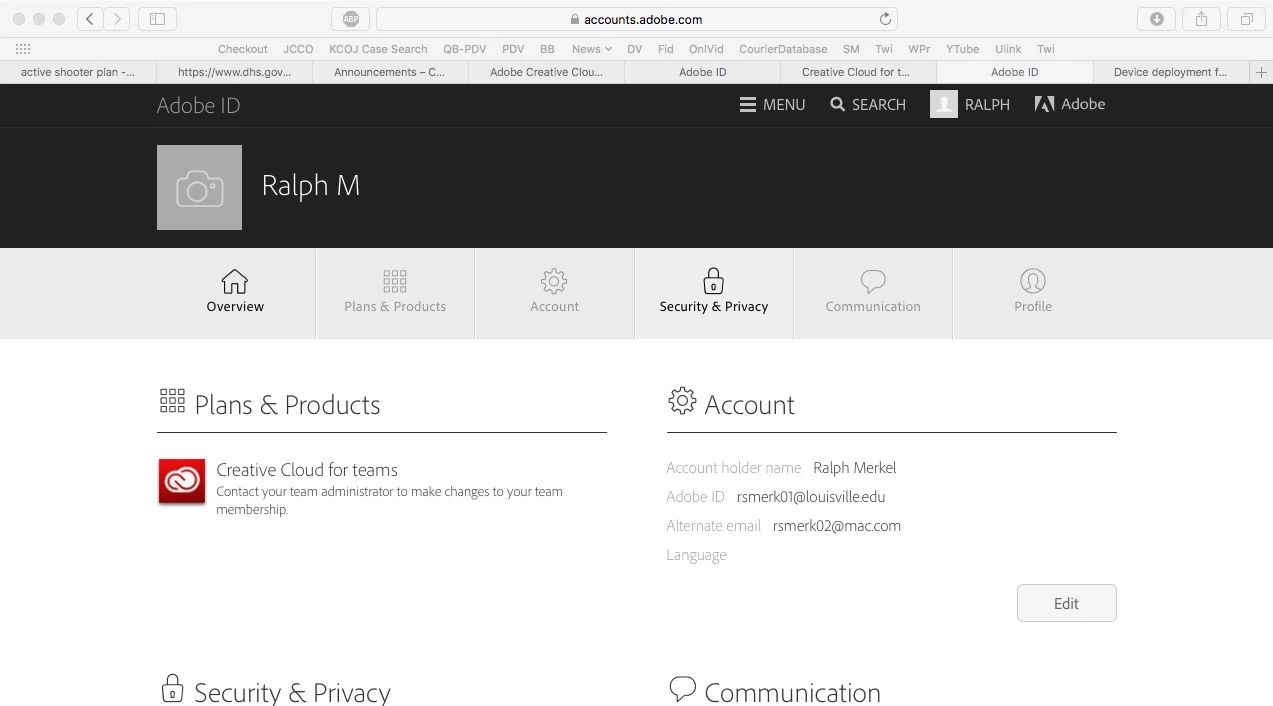This screenshot has width=1273, height=706.
Task: Go back with Safari's back arrow
Action: [91, 19]
